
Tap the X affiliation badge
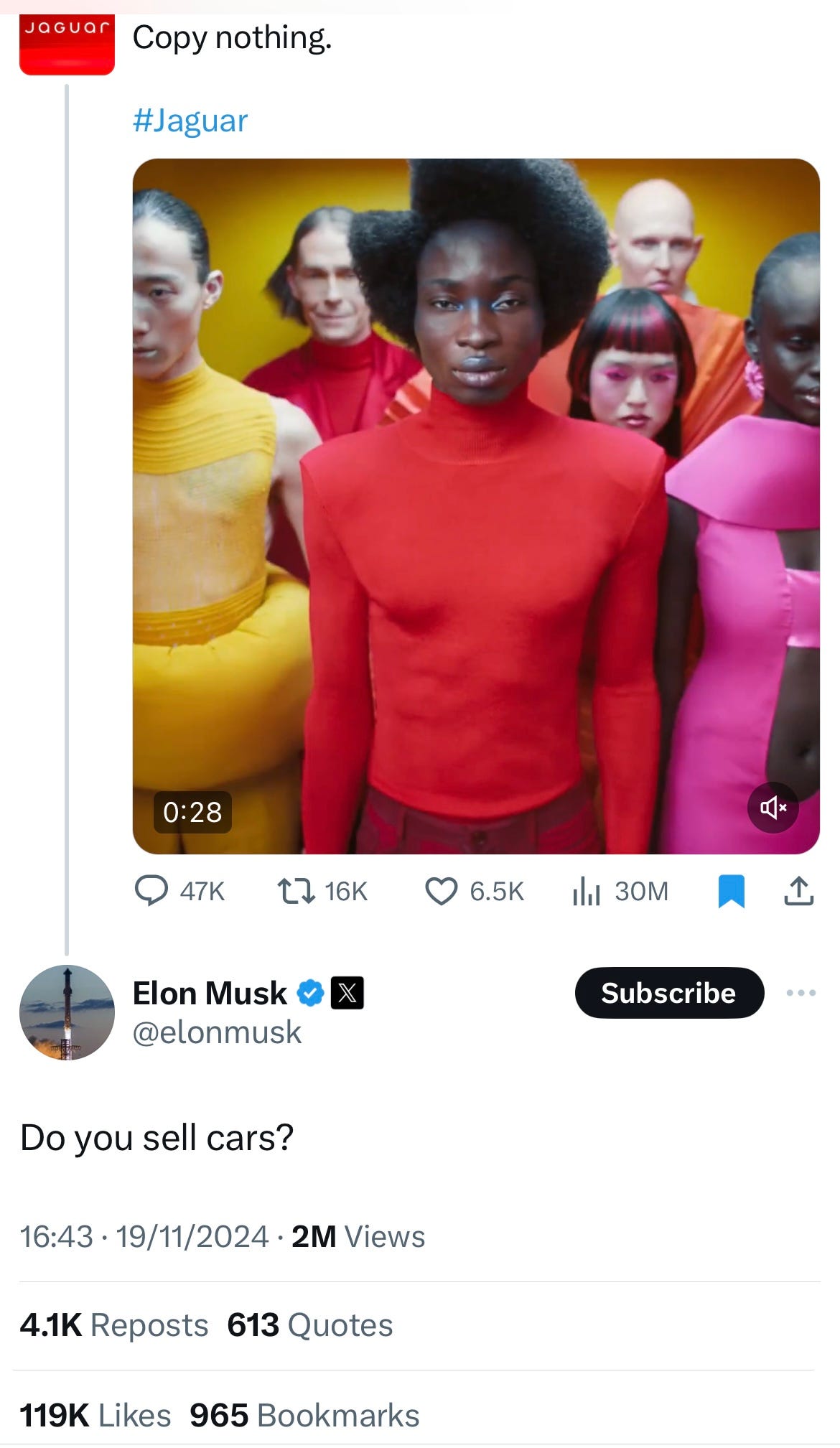tap(347, 994)
